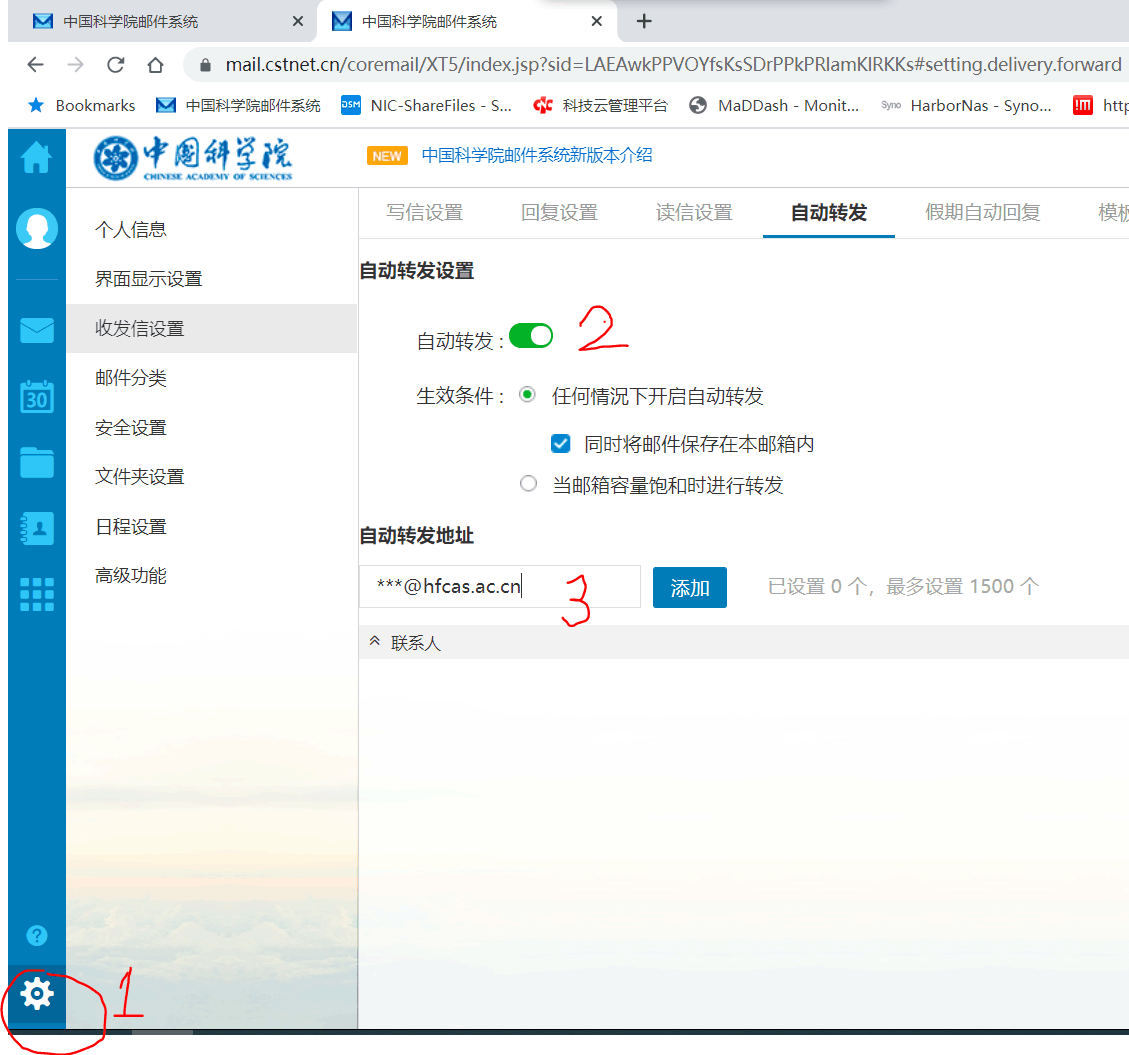Open the apps grid icon
The width and height of the screenshot is (1129, 1055).
pyautogui.click(x=37, y=594)
